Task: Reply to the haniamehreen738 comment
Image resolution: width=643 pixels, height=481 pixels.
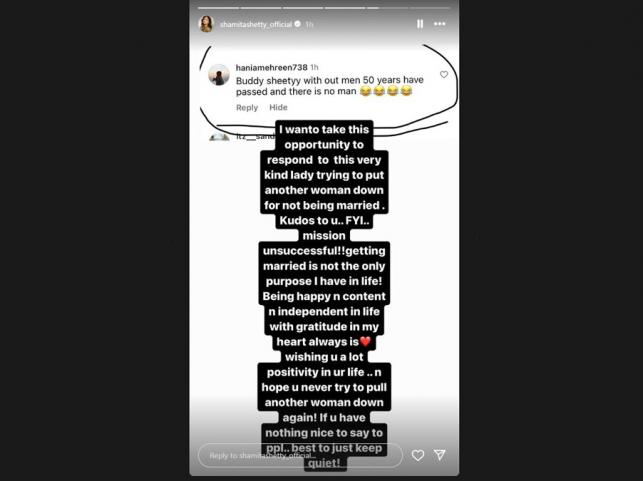Action: click(x=247, y=107)
